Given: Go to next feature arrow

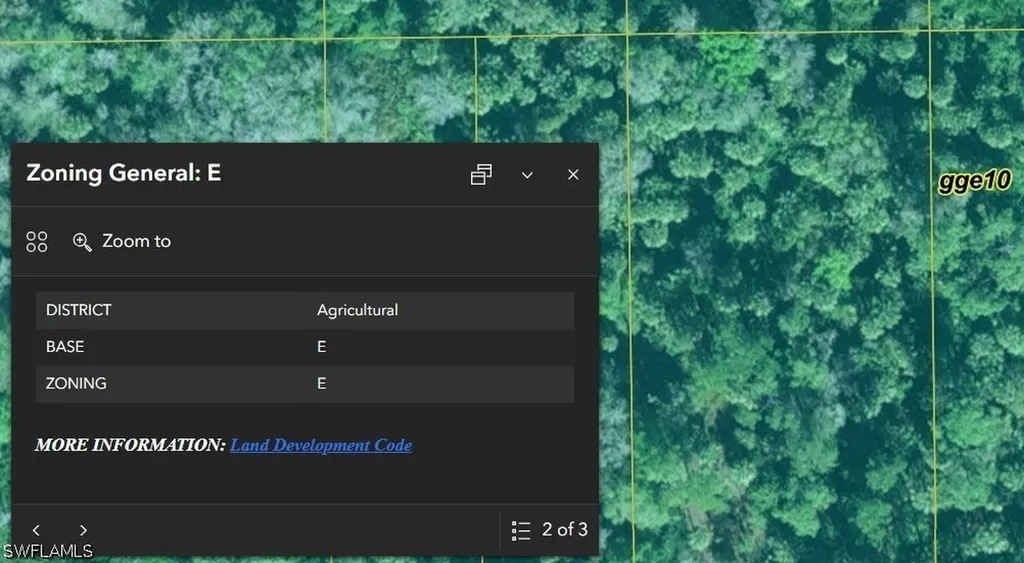Looking at the screenshot, I should tap(83, 530).
